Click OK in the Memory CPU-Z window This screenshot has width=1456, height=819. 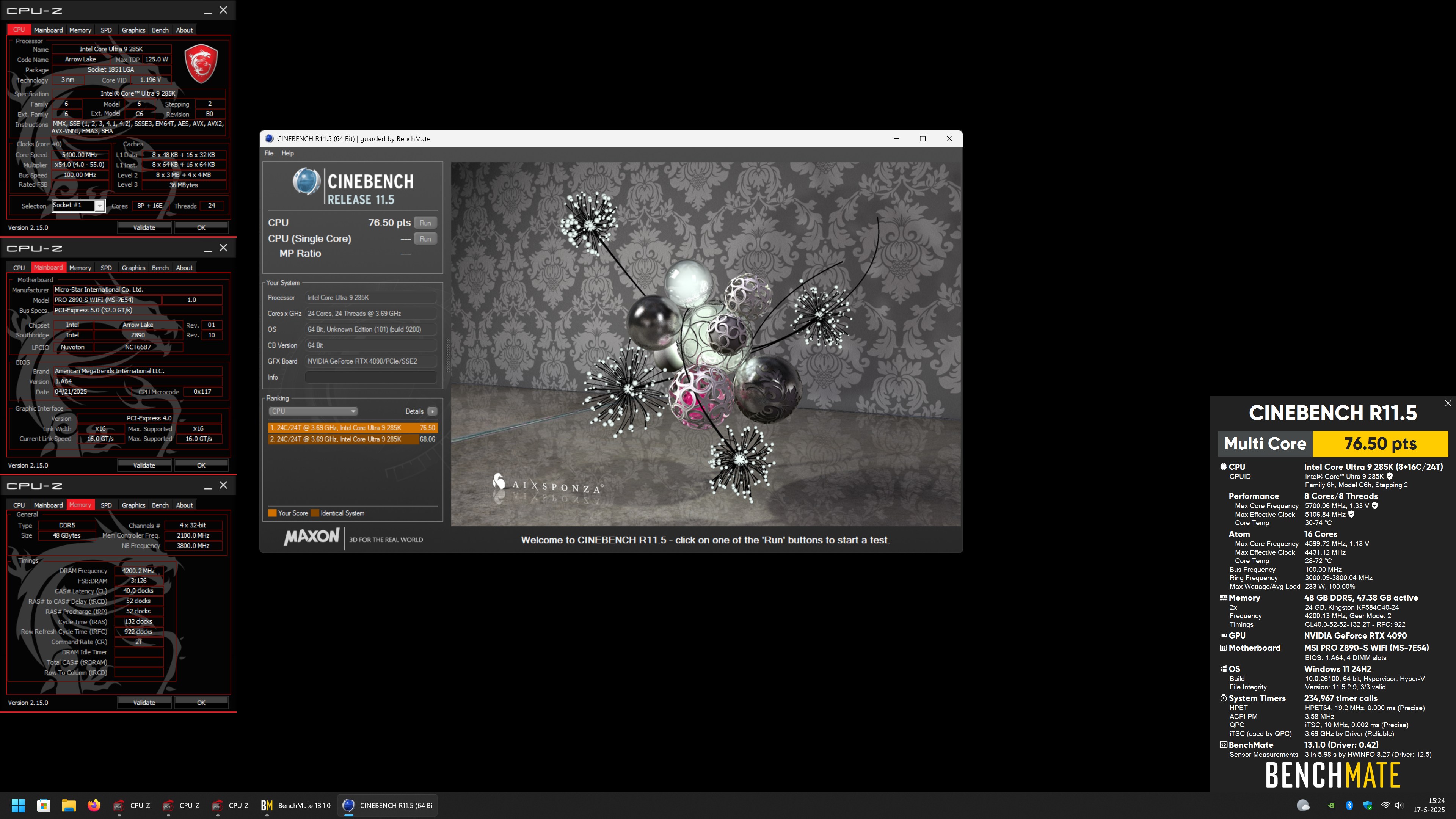pyautogui.click(x=201, y=703)
